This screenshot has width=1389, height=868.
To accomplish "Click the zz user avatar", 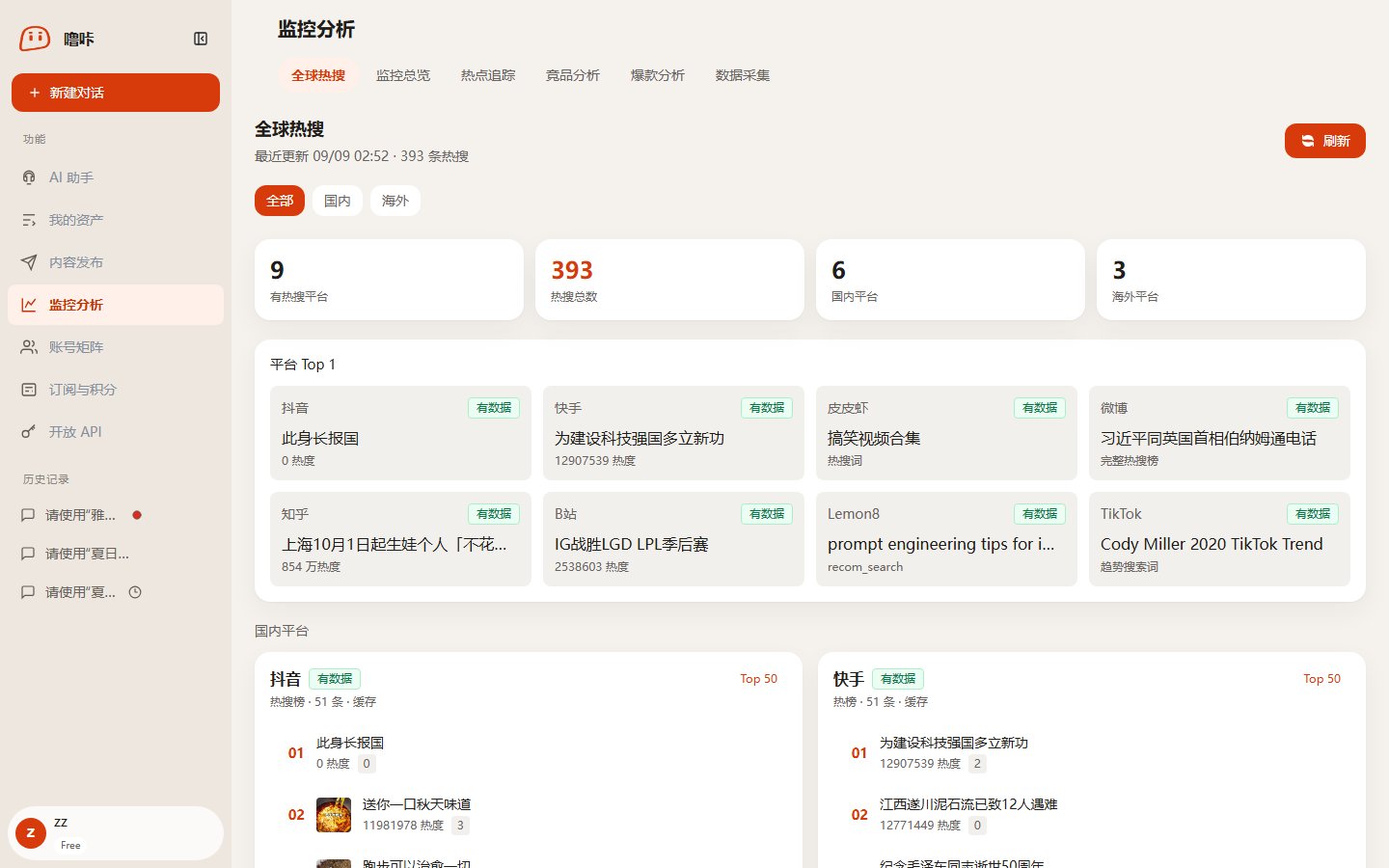I will click(x=31, y=833).
